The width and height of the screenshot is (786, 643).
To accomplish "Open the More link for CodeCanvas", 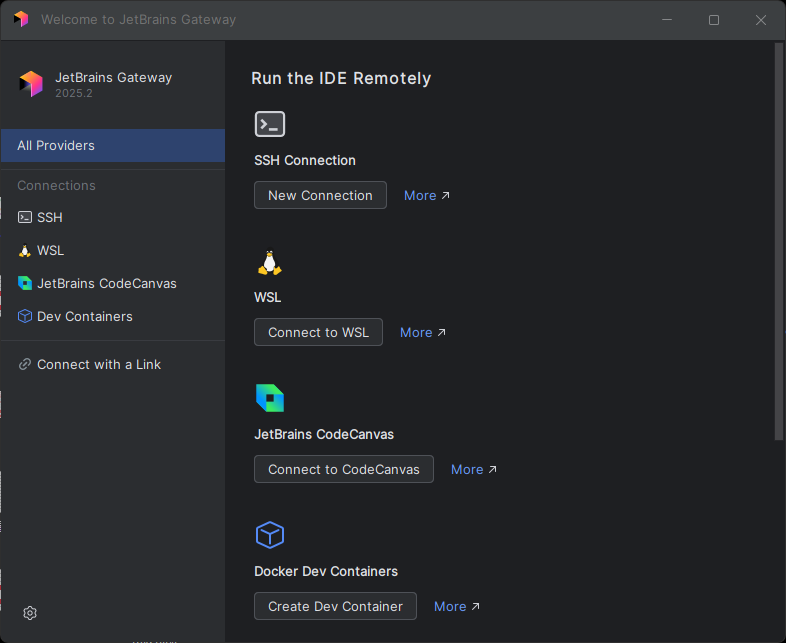I will tap(474, 470).
